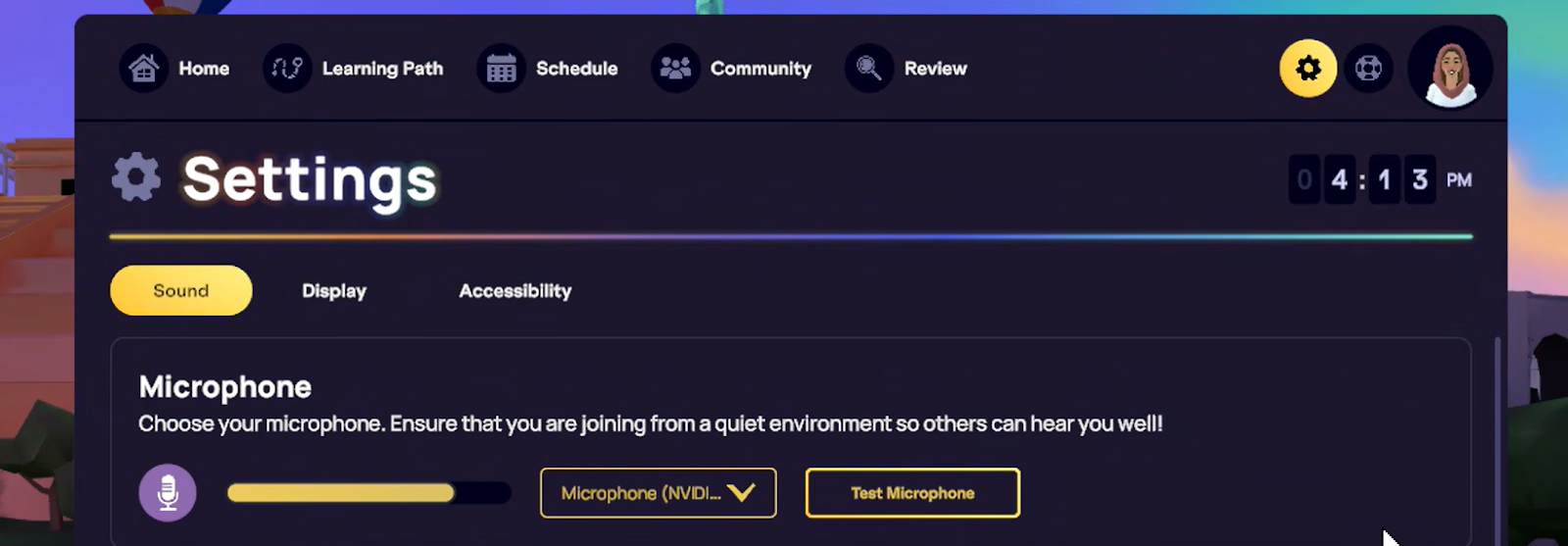
Task: Select the Sound settings tab
Action: (181, 290)
